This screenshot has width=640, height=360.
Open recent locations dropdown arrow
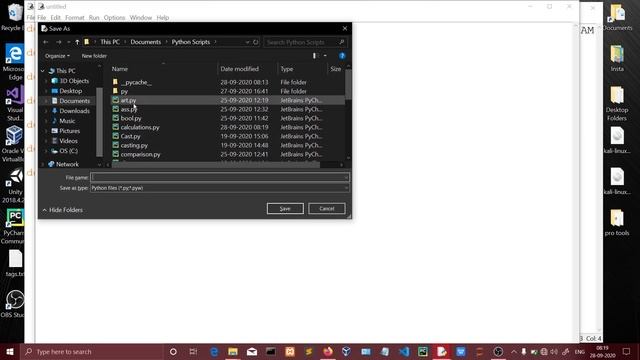click(68, 42)
